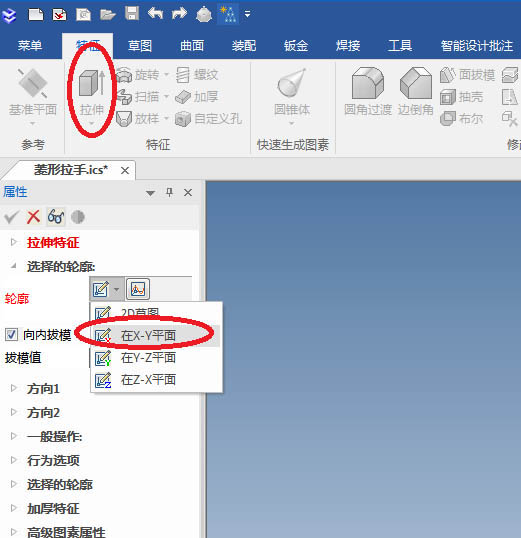
Task: Expand the 拉伸特征 section
Action: 13,242
